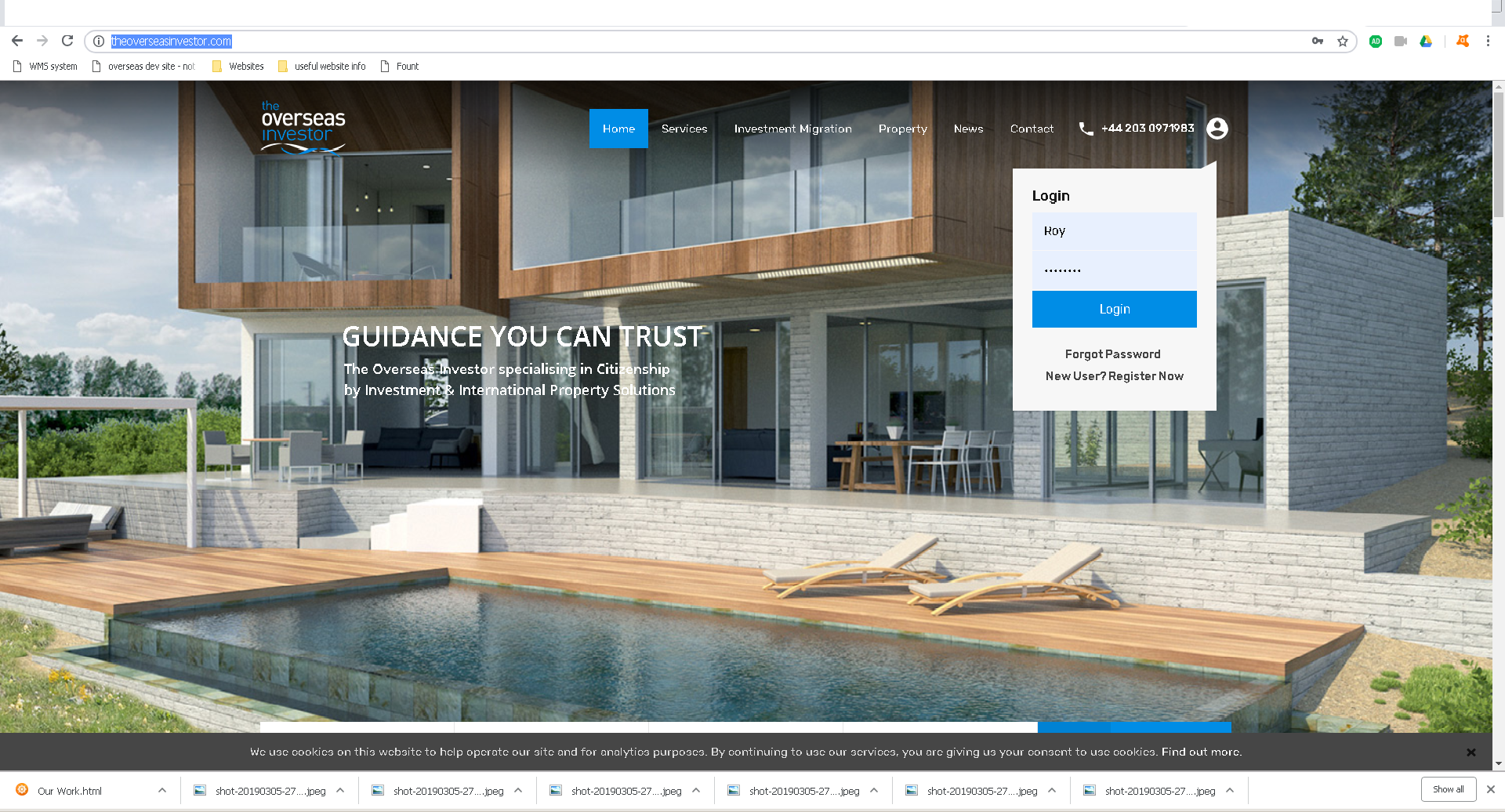Open the user account profile icon
The image size is (1505, 812).
(1217, 129)
